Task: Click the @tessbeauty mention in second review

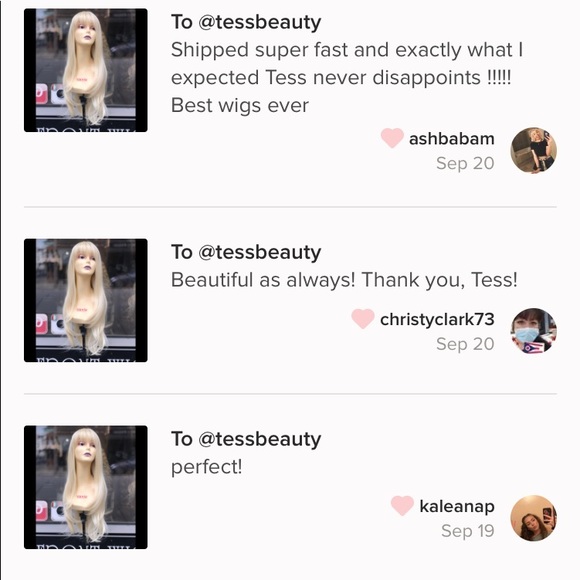Action: click(260, 253)
